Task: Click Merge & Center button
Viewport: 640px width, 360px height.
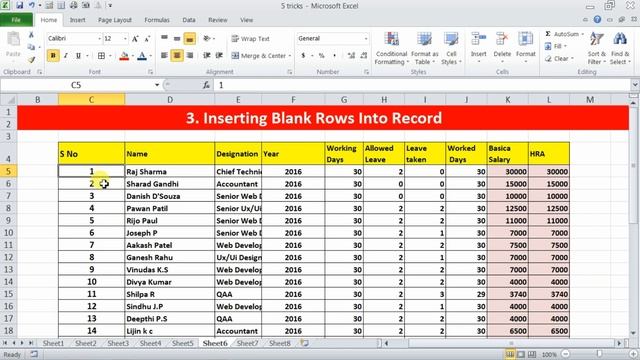Action: tap(259, 56)
